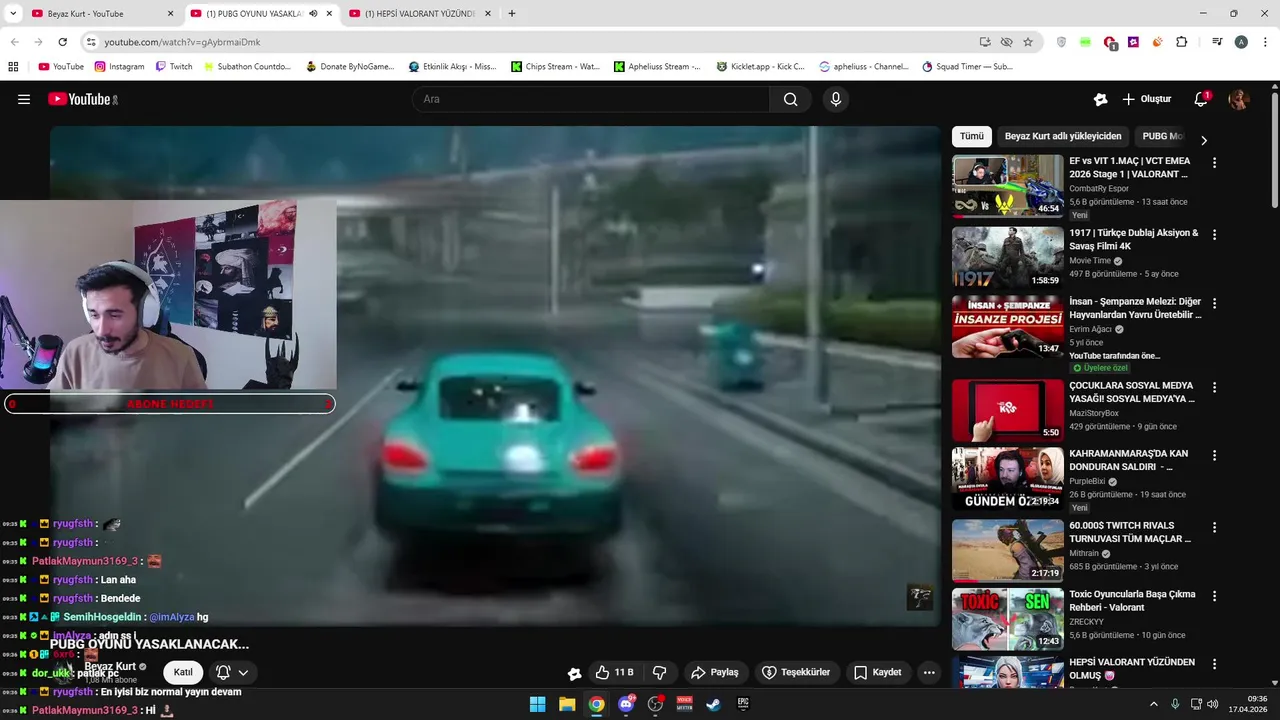
Task: Open the media controls icon in Chrome
Action: tap(1217, 42)
